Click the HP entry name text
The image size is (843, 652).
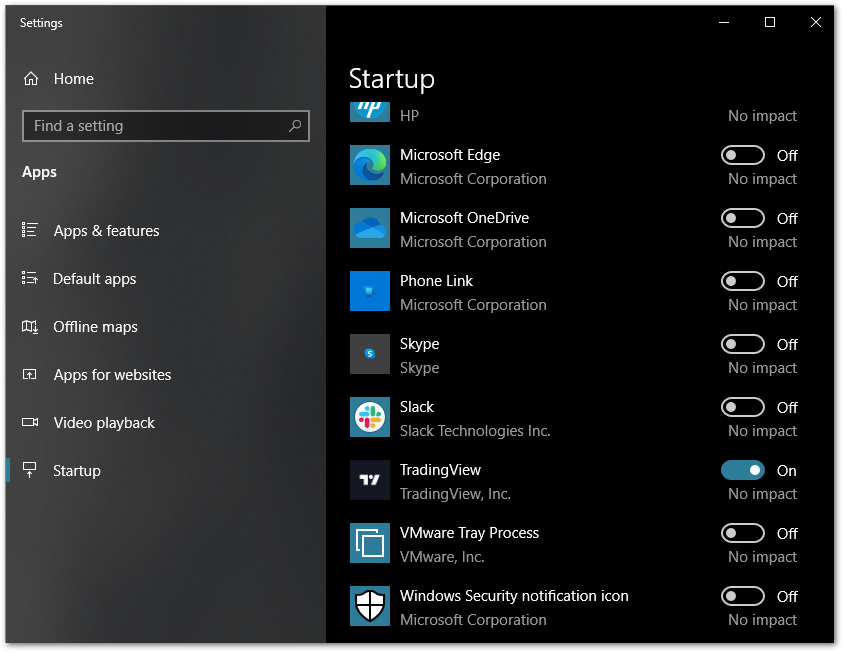tap(409, 116)
